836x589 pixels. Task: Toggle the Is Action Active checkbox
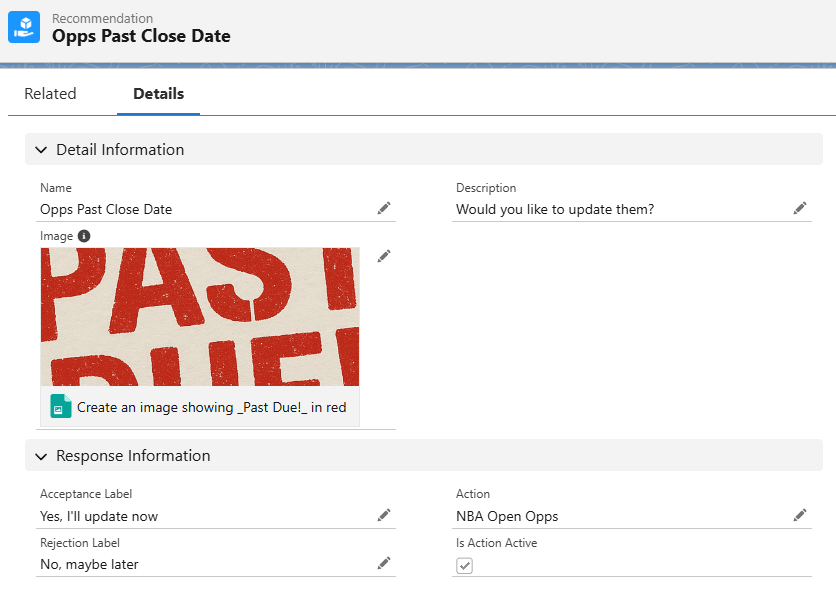[465, 566]
